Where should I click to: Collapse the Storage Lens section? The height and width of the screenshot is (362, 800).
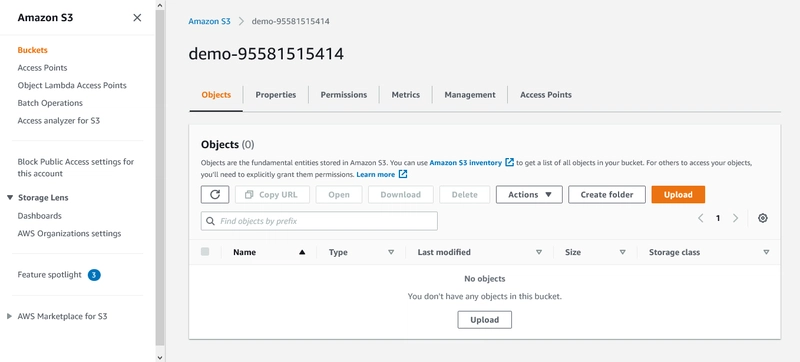coord(10,197)
